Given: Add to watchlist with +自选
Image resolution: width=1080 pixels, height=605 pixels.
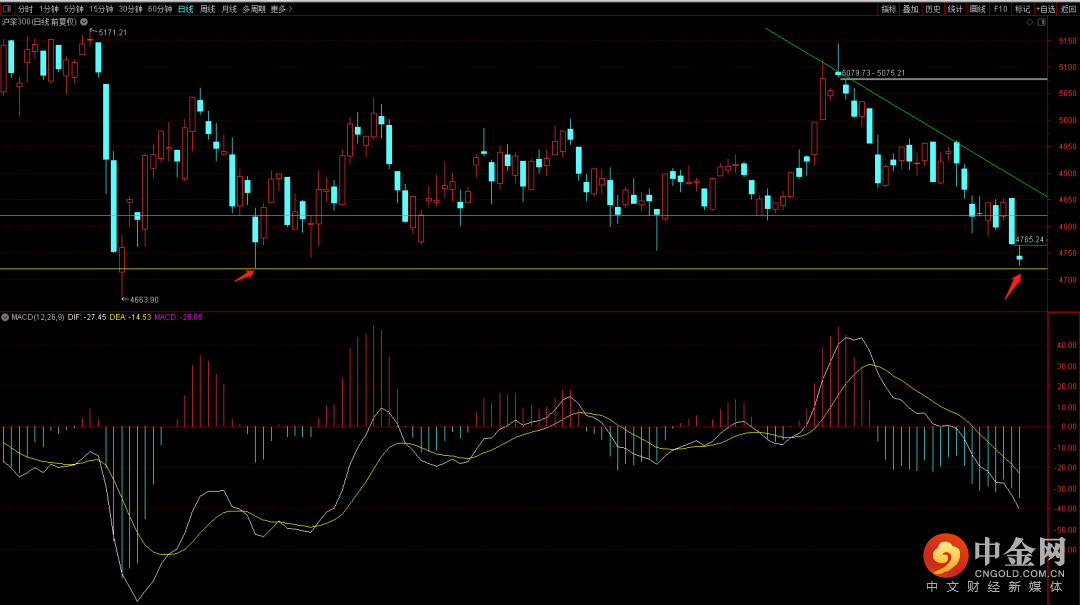Looking at the screenshot, I should (1045, 9).
